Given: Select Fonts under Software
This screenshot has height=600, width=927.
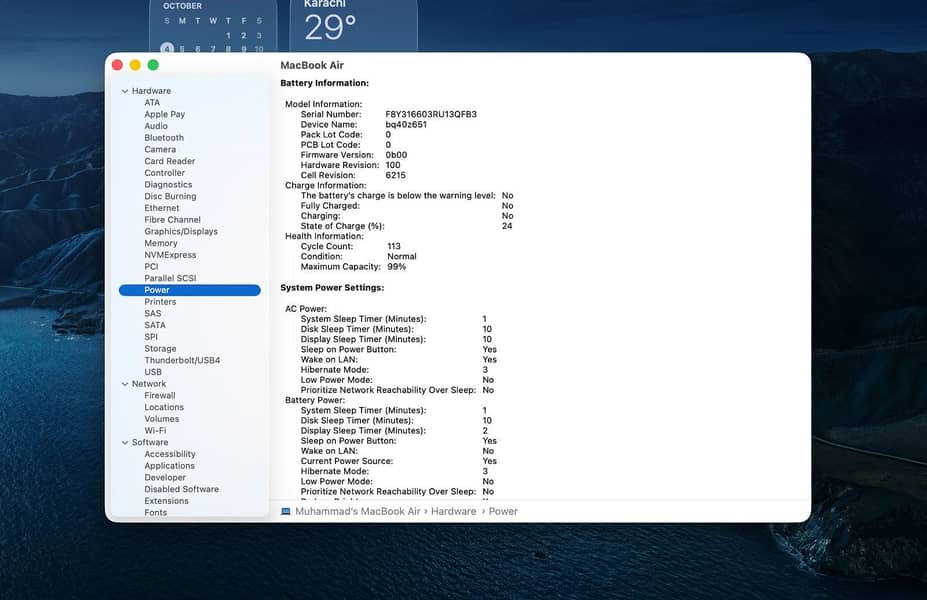Looking at the screenshot, I should click(x=155, y=513).
